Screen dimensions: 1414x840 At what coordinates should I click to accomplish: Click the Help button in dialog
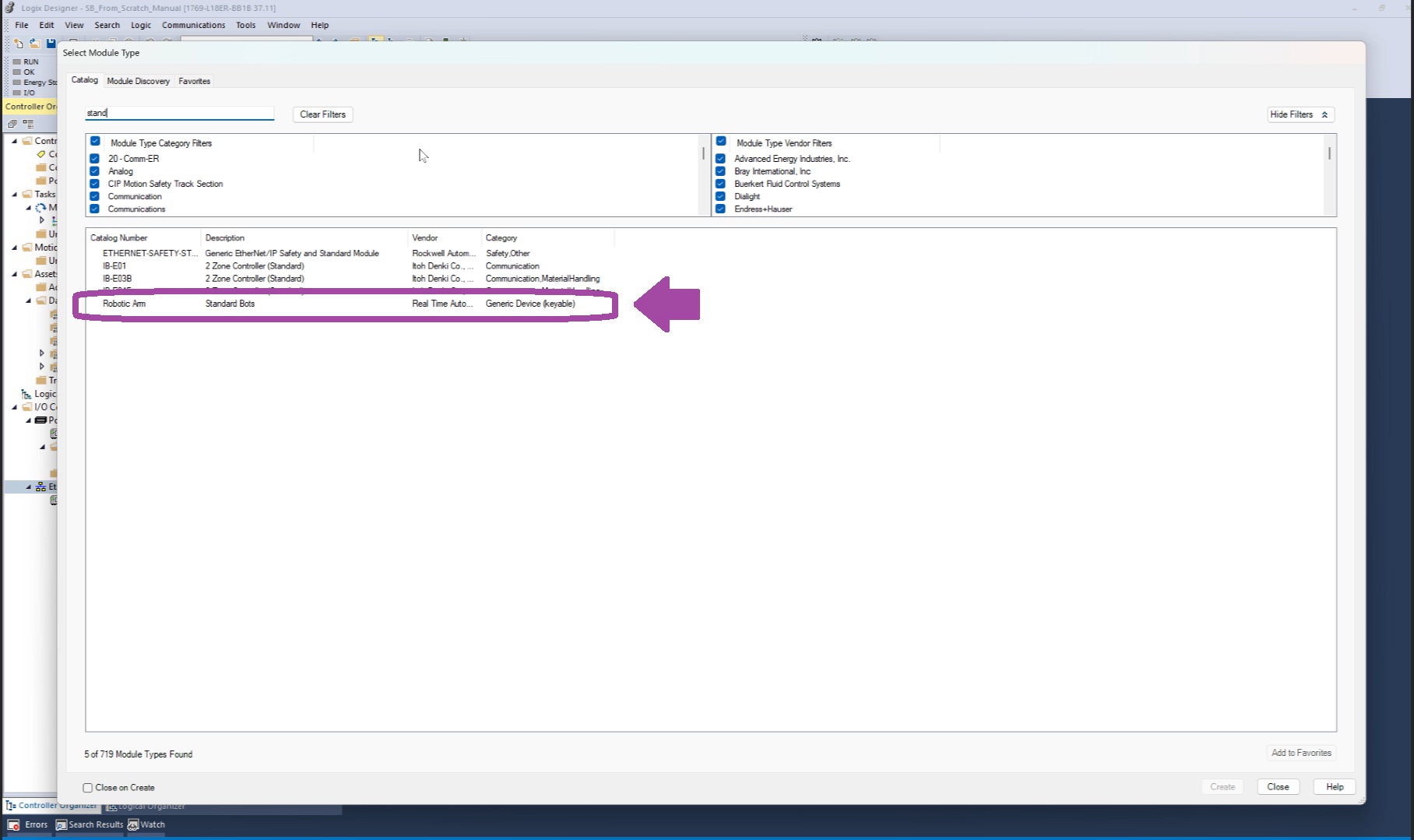point(1334,787)
